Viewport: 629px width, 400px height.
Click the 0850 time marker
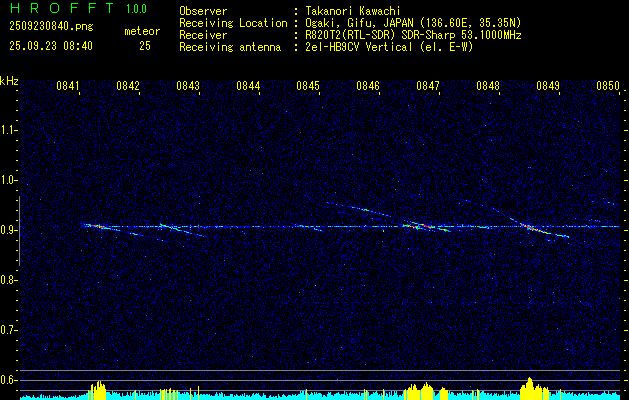click(x=608, y=86)
